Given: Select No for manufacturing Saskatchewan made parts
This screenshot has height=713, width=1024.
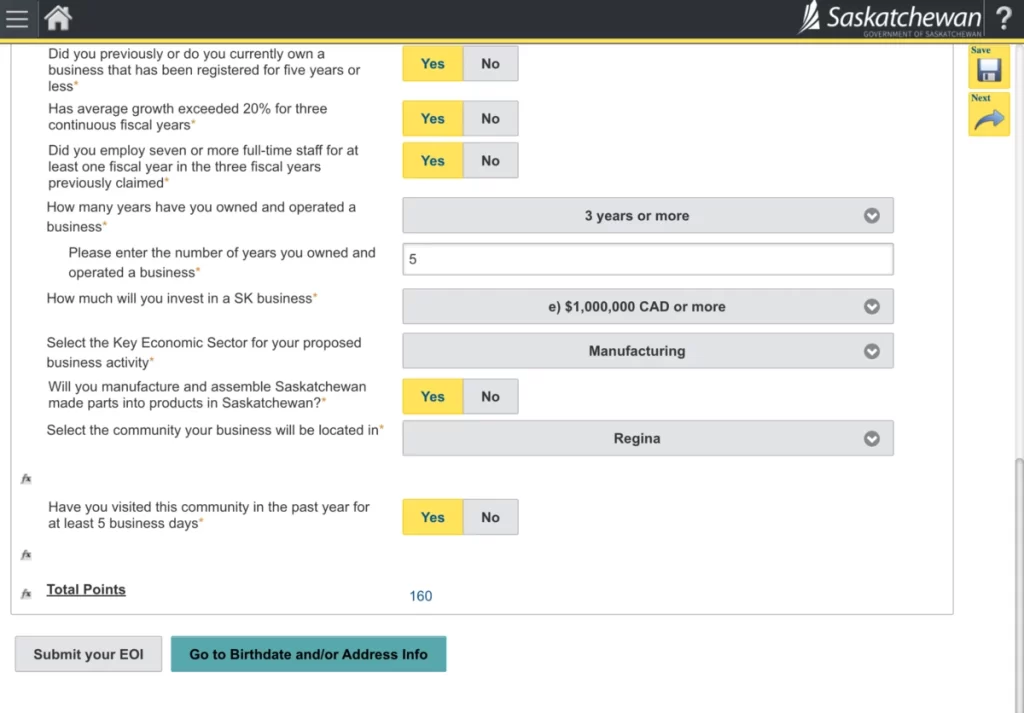Looking at the screenshot, I should click(x=490, y=397).
